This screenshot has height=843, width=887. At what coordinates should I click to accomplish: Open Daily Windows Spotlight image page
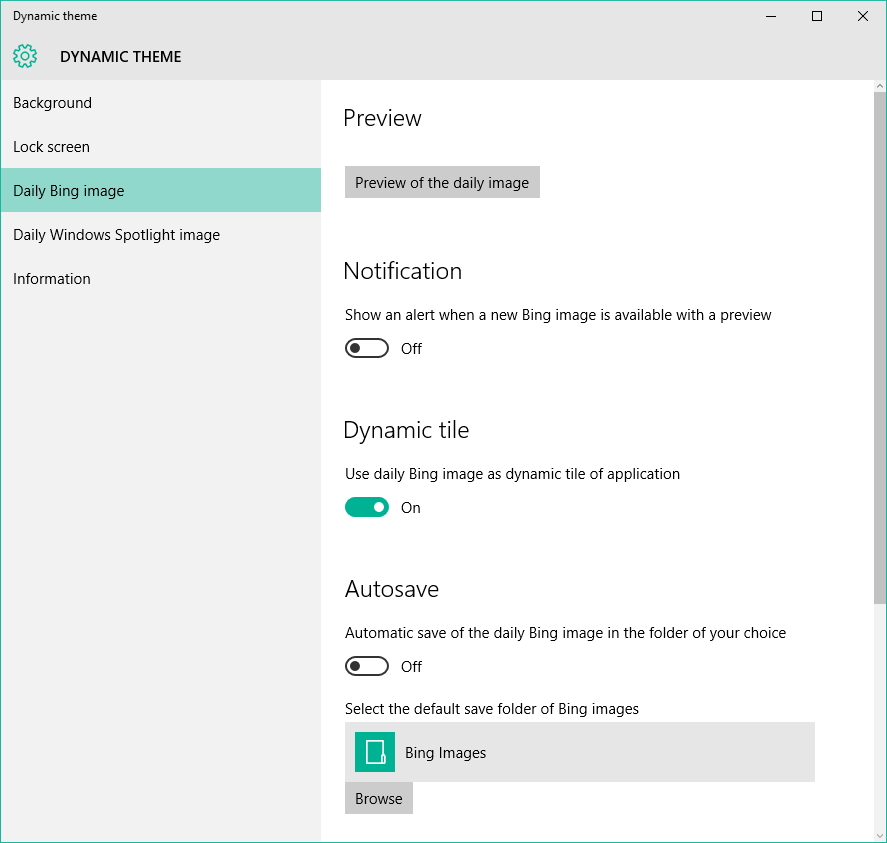161,234
